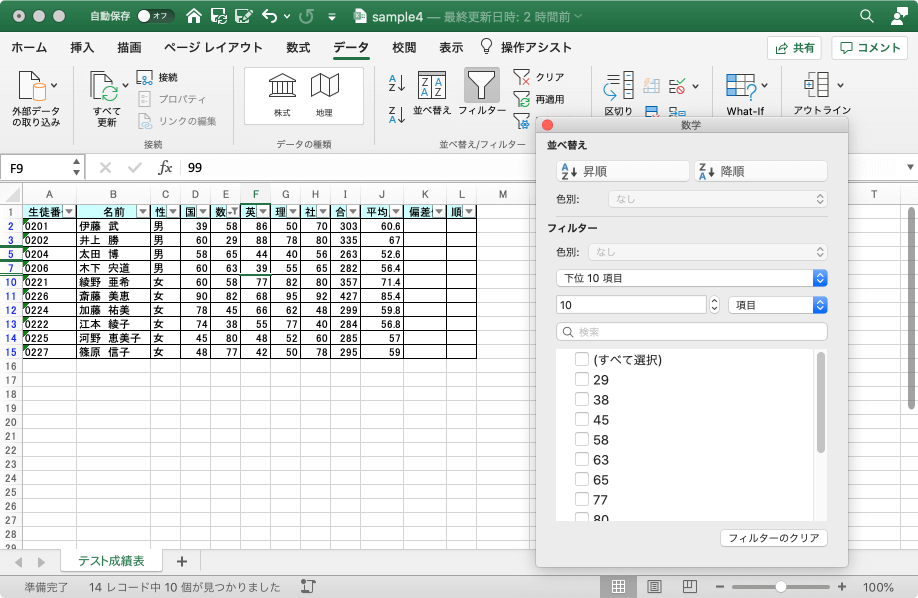
Task: Click the Data Validation icon
Action: click(677, 87)
